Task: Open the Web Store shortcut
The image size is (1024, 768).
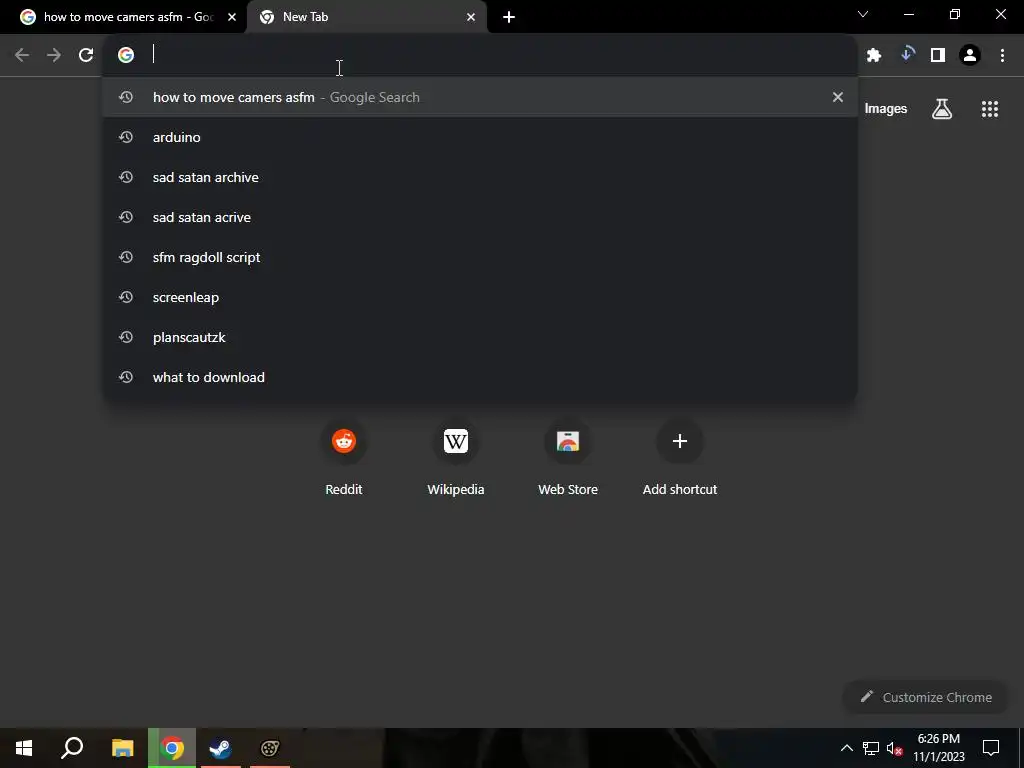Action: pos(568,457)
